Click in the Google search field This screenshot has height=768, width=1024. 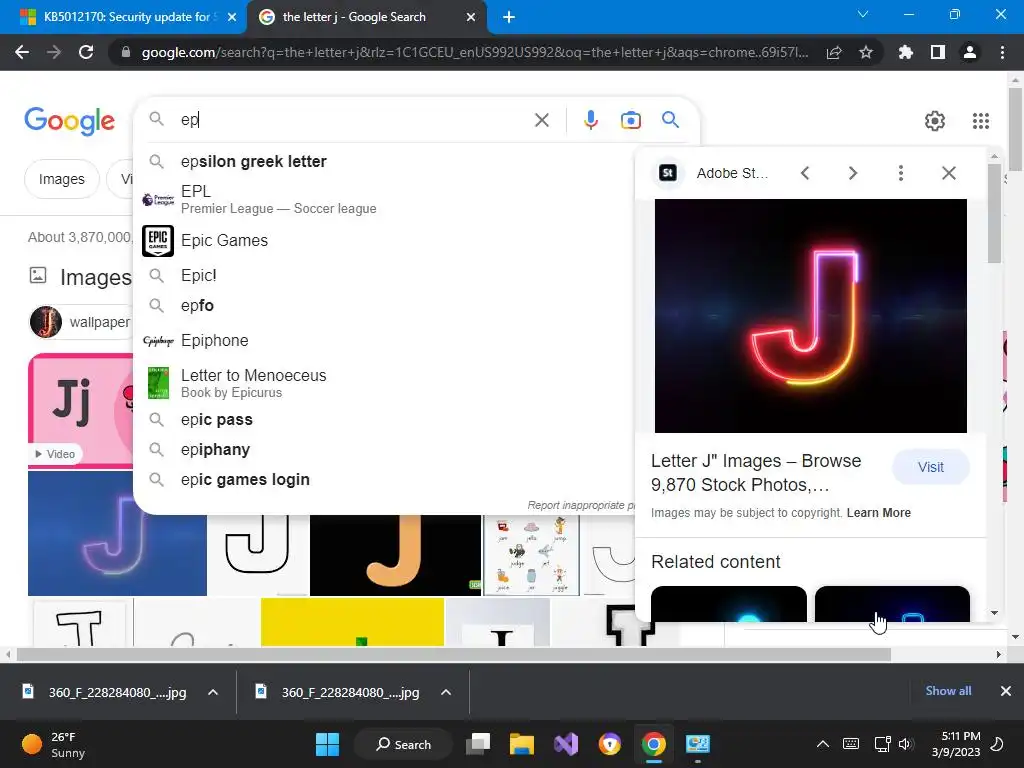(353, 120)
